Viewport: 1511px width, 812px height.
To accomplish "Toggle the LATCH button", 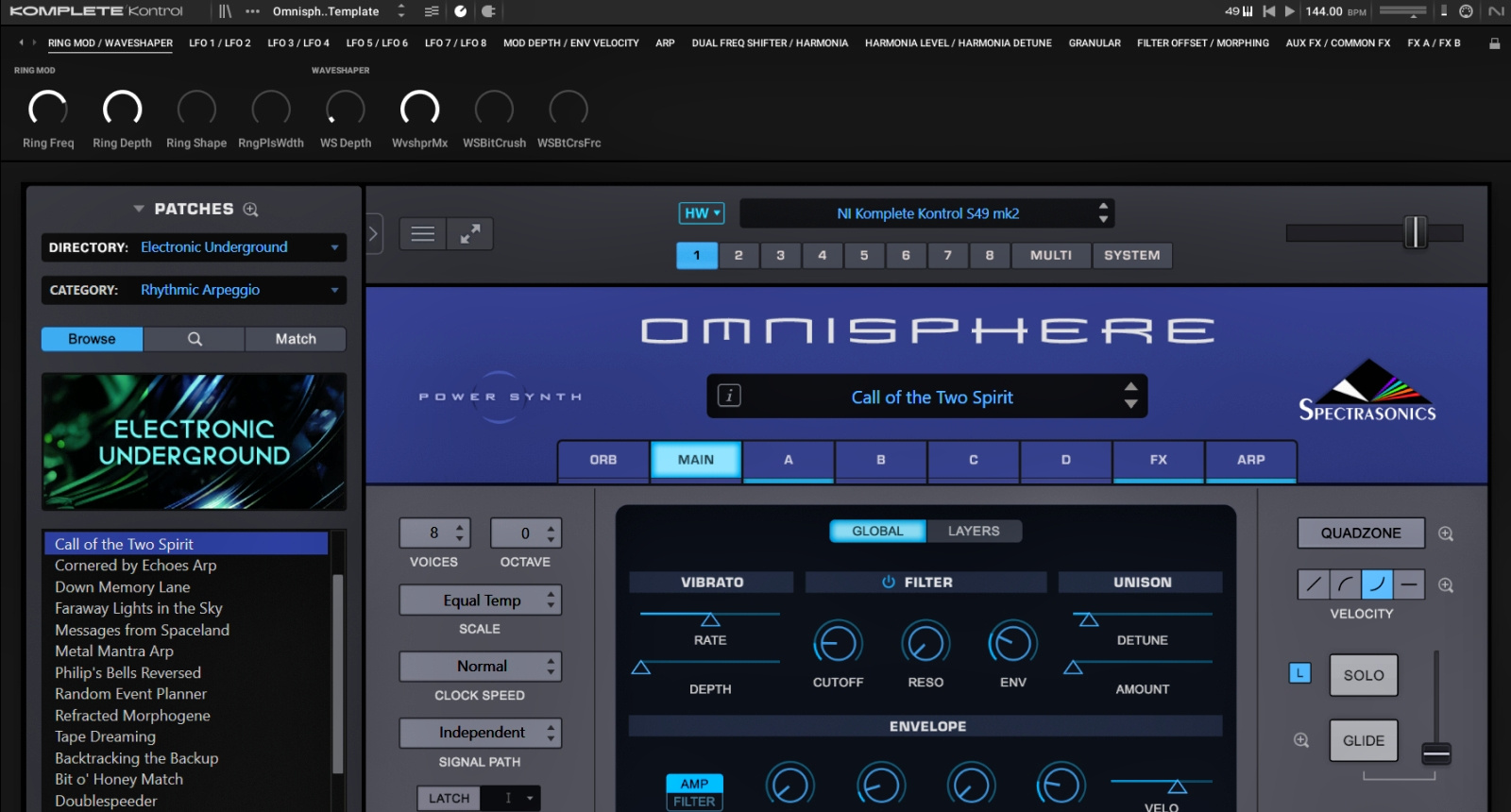I will 450,798.
